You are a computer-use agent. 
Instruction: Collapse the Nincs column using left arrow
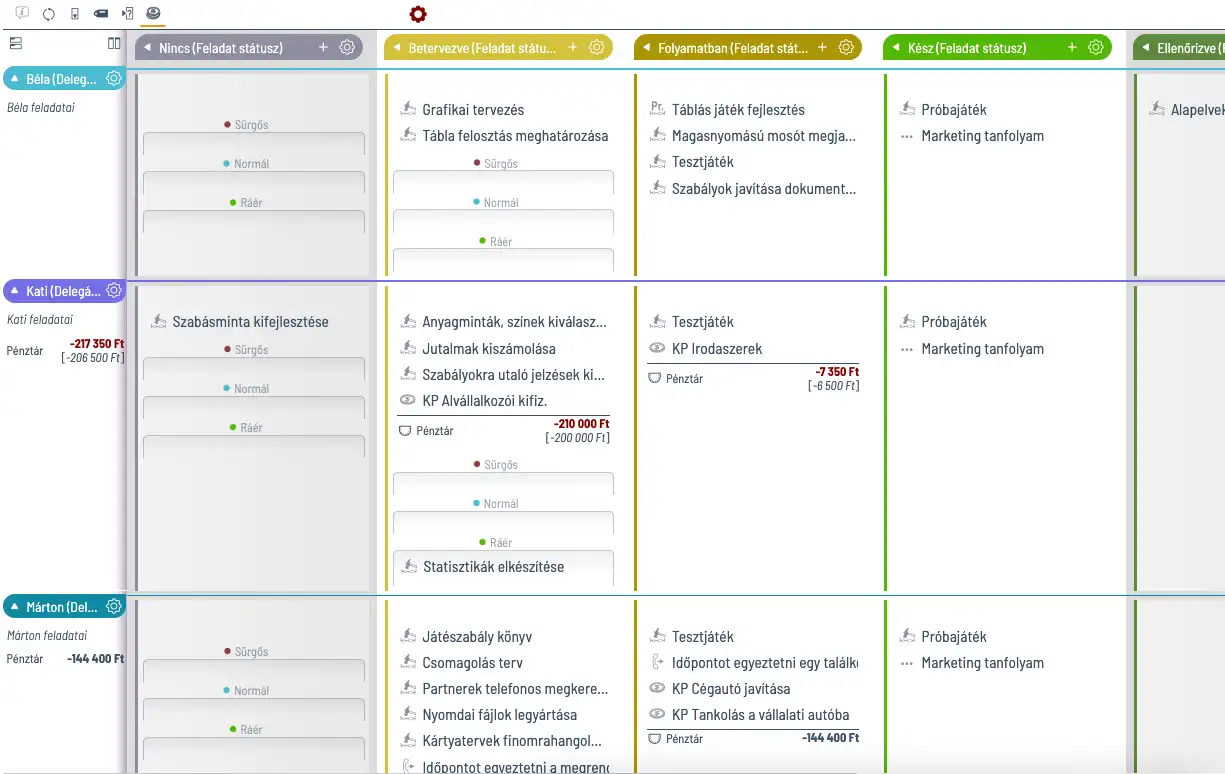148,48
